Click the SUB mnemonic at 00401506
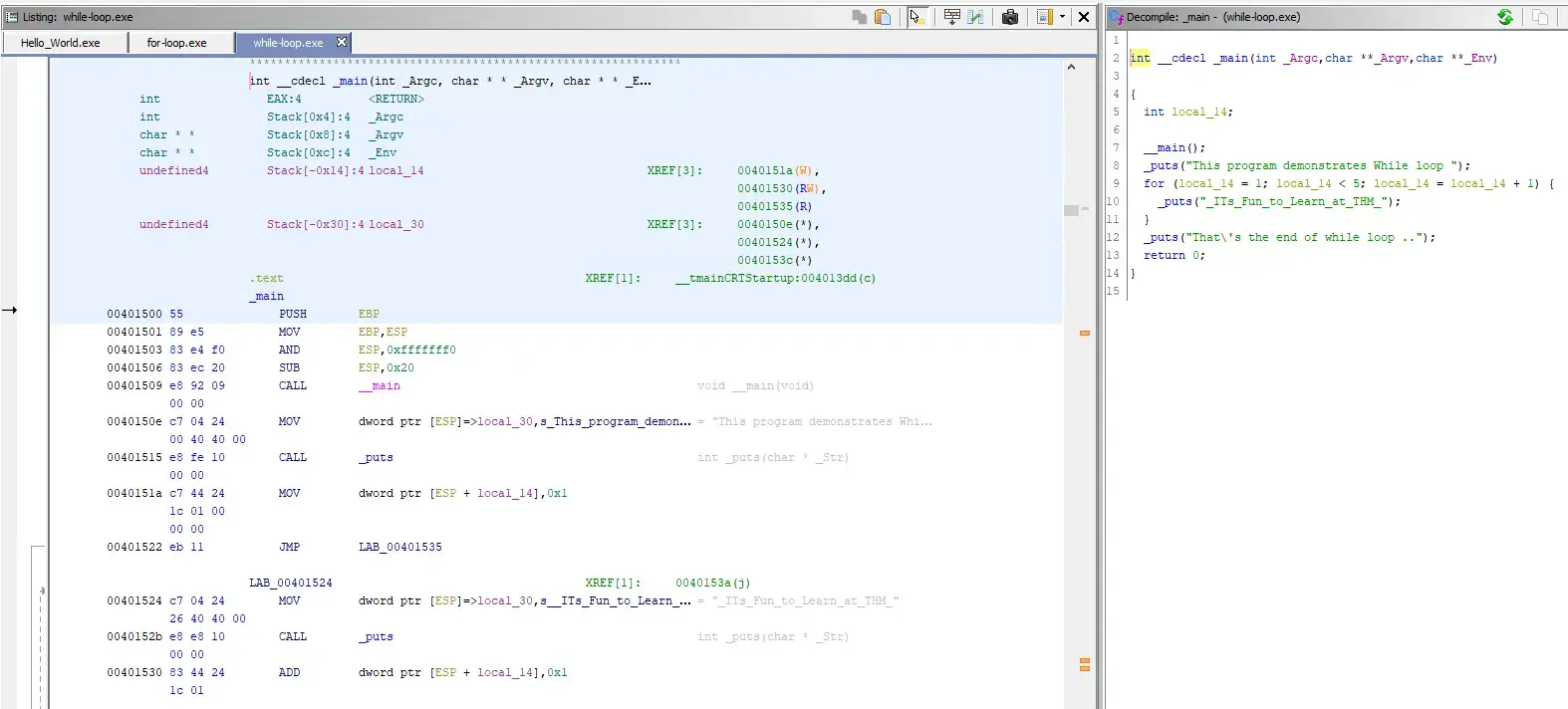This screenshot has height=709, width=1568. [x=289, y=367]
